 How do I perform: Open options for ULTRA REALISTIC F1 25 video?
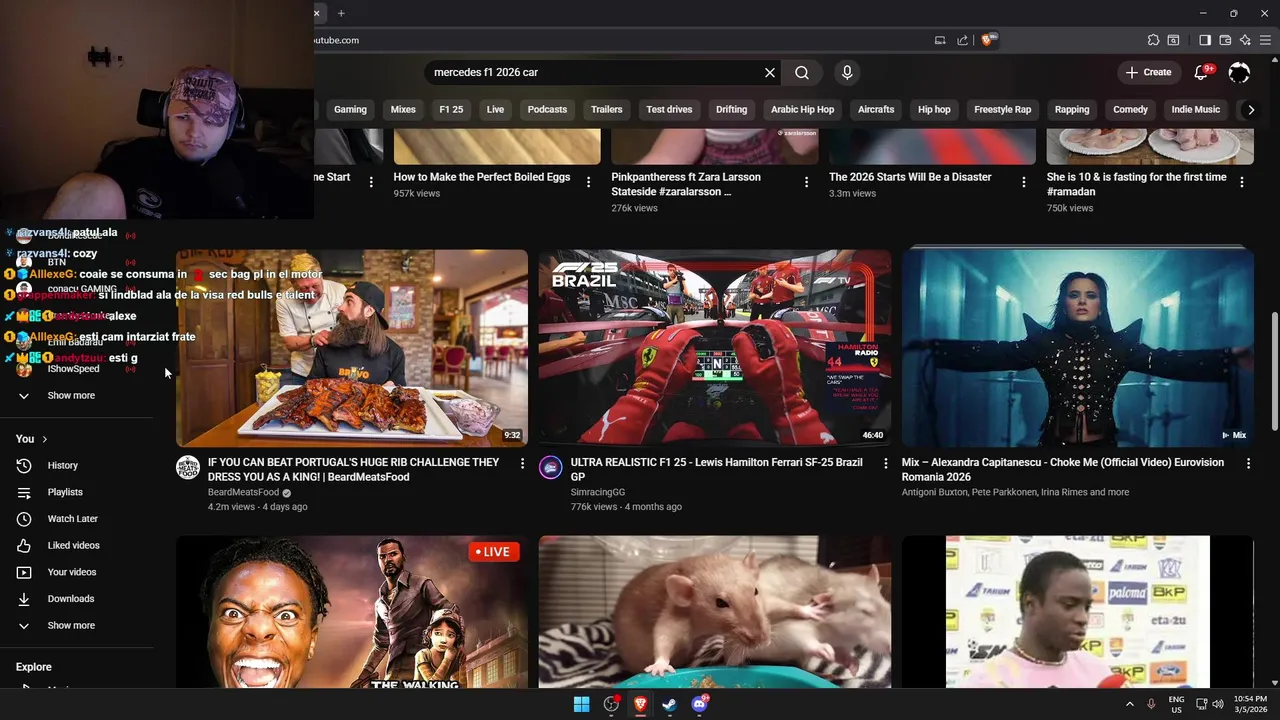[885, 463]
